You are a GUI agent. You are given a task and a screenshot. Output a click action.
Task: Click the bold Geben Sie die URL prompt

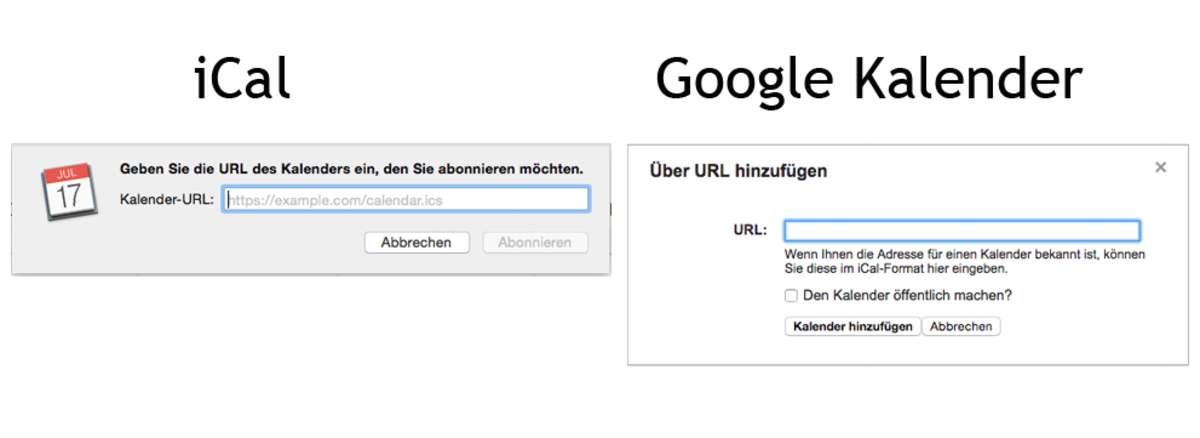tap(351, 169)
